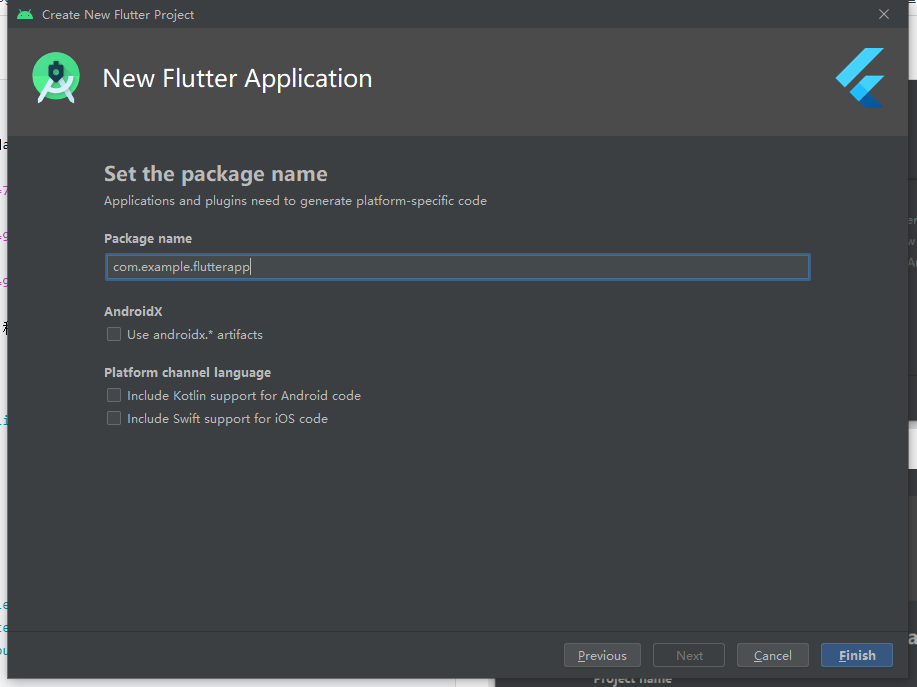Image resolution: width=917 pixels, height=687 pixels.
Task: Check Include Swift support for iOS code
Action: click(114, 418)
